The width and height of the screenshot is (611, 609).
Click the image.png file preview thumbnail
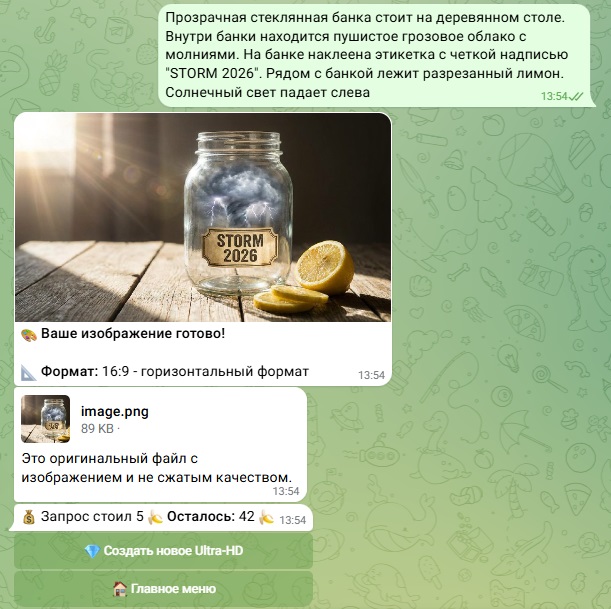(46, 419)
